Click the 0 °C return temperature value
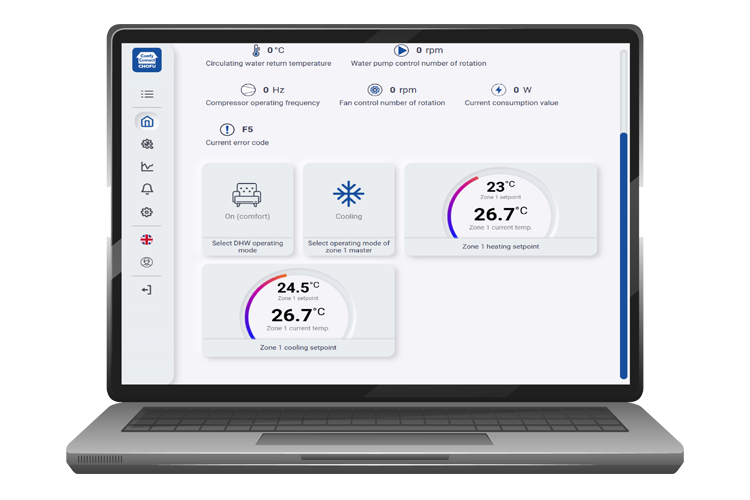Viewport: 750px width, 500px height. pos(276,50)
